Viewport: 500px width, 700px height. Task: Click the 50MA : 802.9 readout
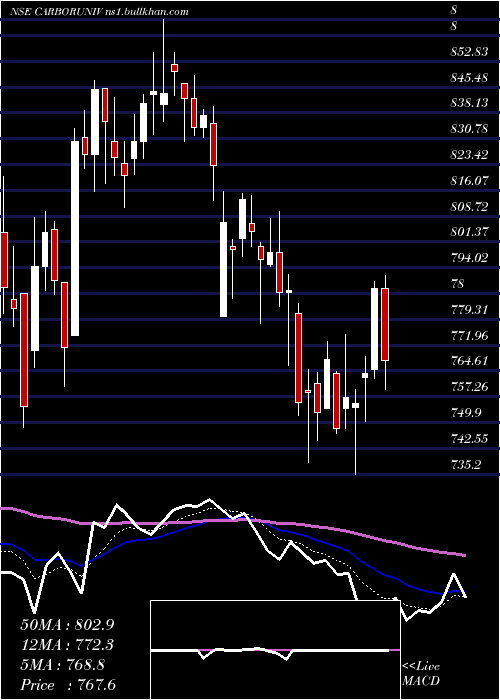(x=67, y=624)
